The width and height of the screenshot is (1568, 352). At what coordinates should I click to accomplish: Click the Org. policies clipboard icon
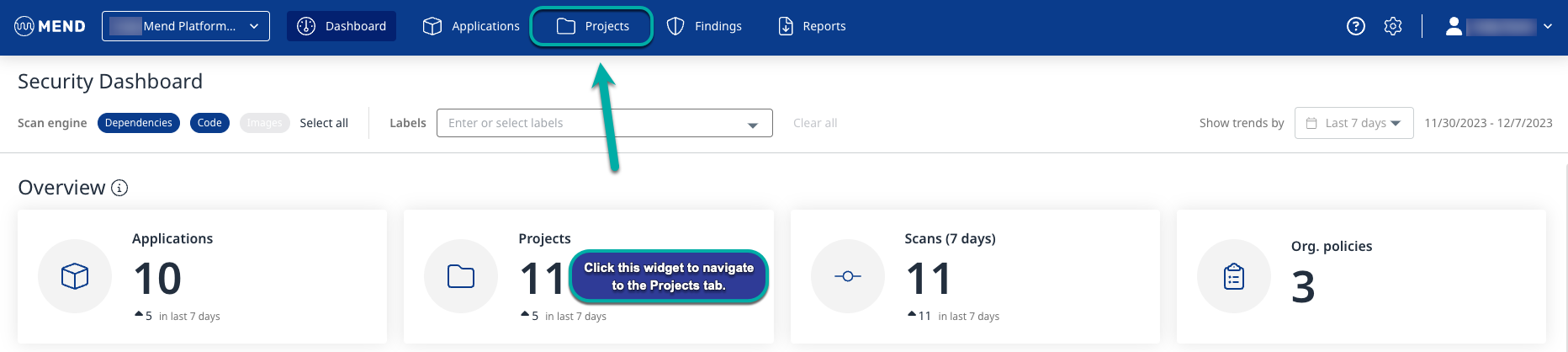point(1234,276)
